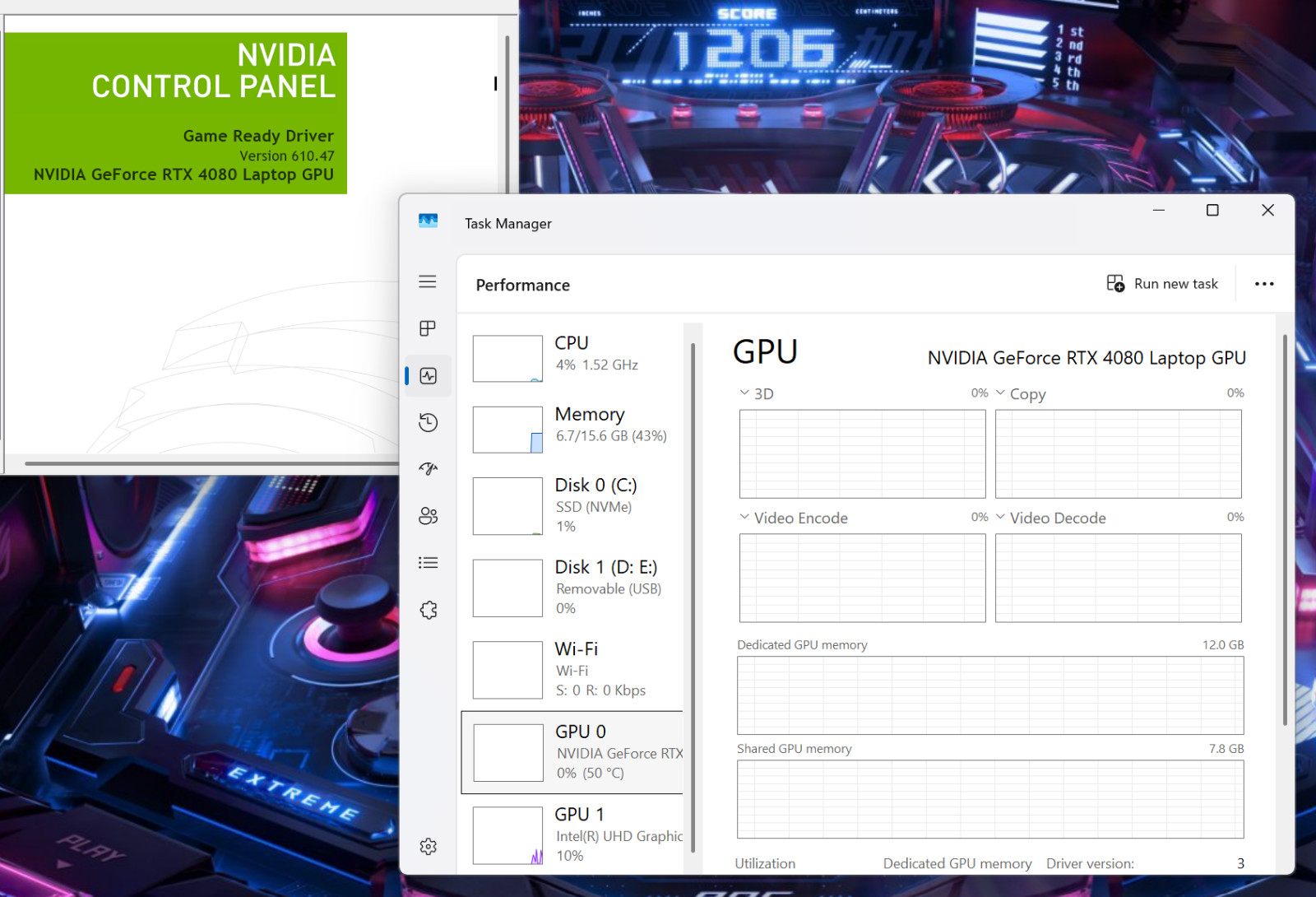Screen dimensions: 1316x897
Task: Click the 'Task Manager' window title
Action: pyautogui.click(x=507, y=224)
